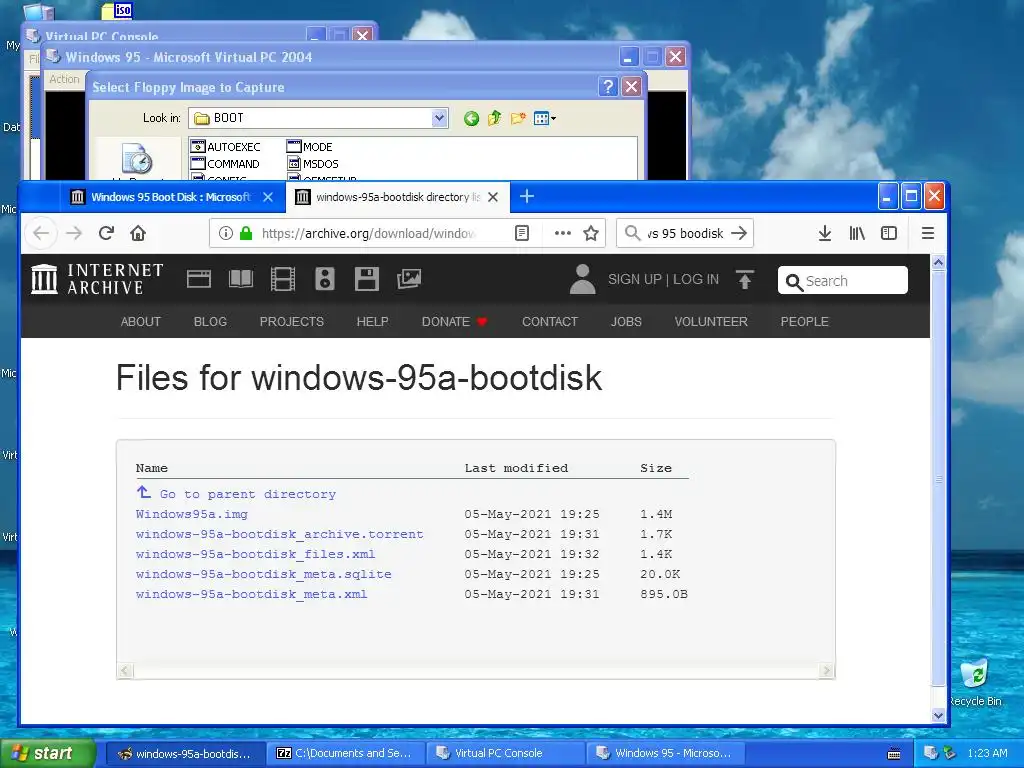
Task: Click Internet Archive Search field
Action: tap(842, 280)
